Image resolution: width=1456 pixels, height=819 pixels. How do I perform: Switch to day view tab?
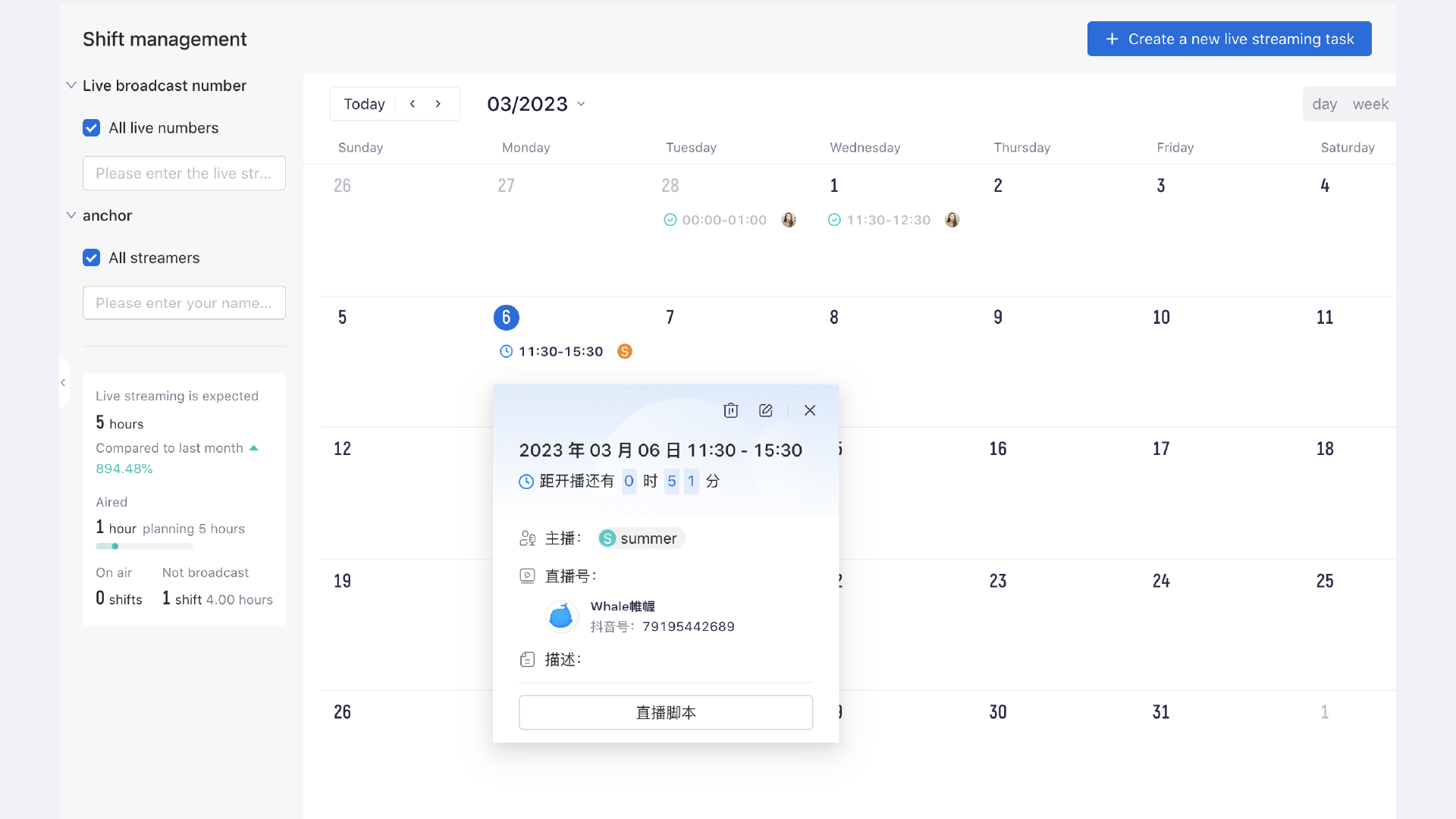tap(1324, 105)
